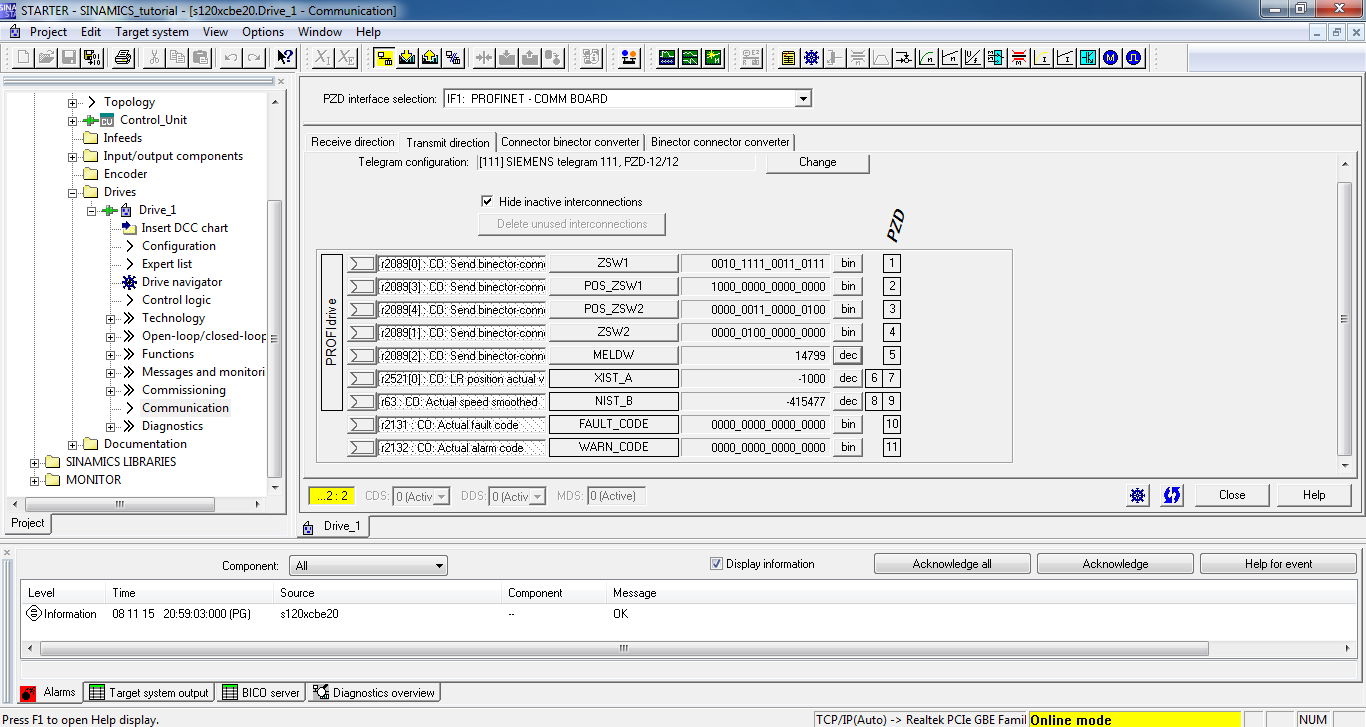1366x727 pixels.
Task: Open the setpoint addition toolbar icon
Action: click(903, 57)
